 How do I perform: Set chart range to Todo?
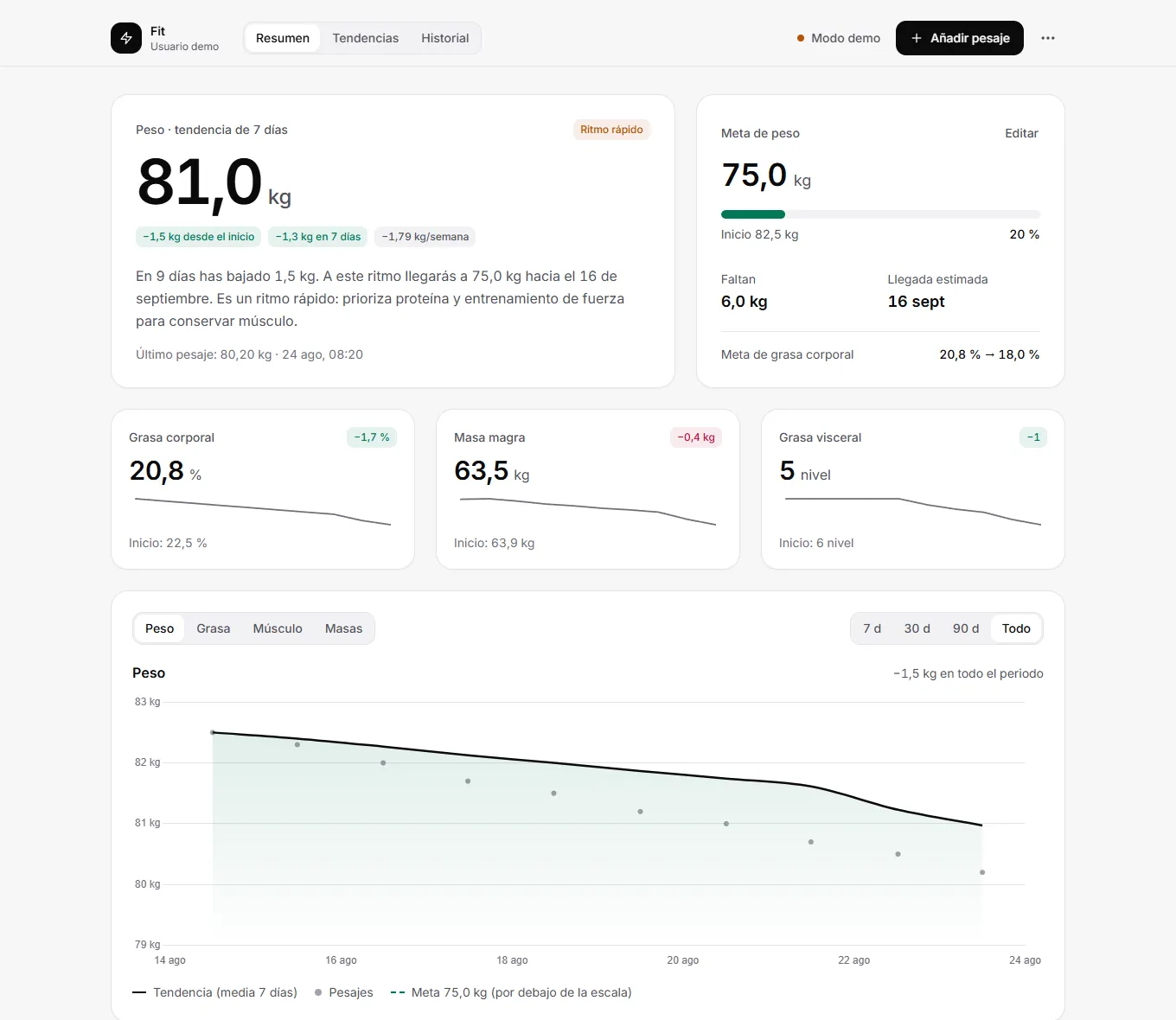coord(1016,628)
